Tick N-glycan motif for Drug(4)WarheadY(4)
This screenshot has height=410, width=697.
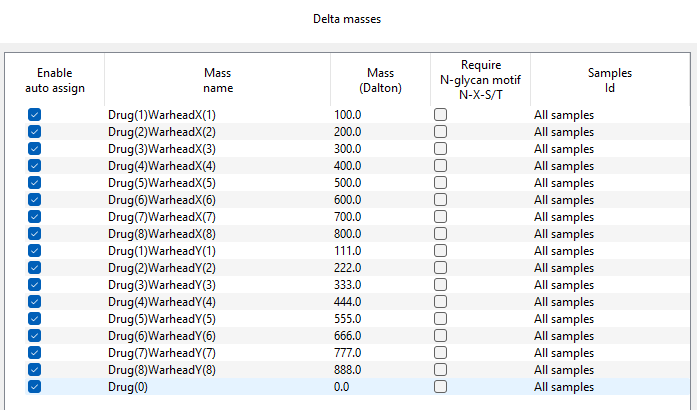(440, 302)
